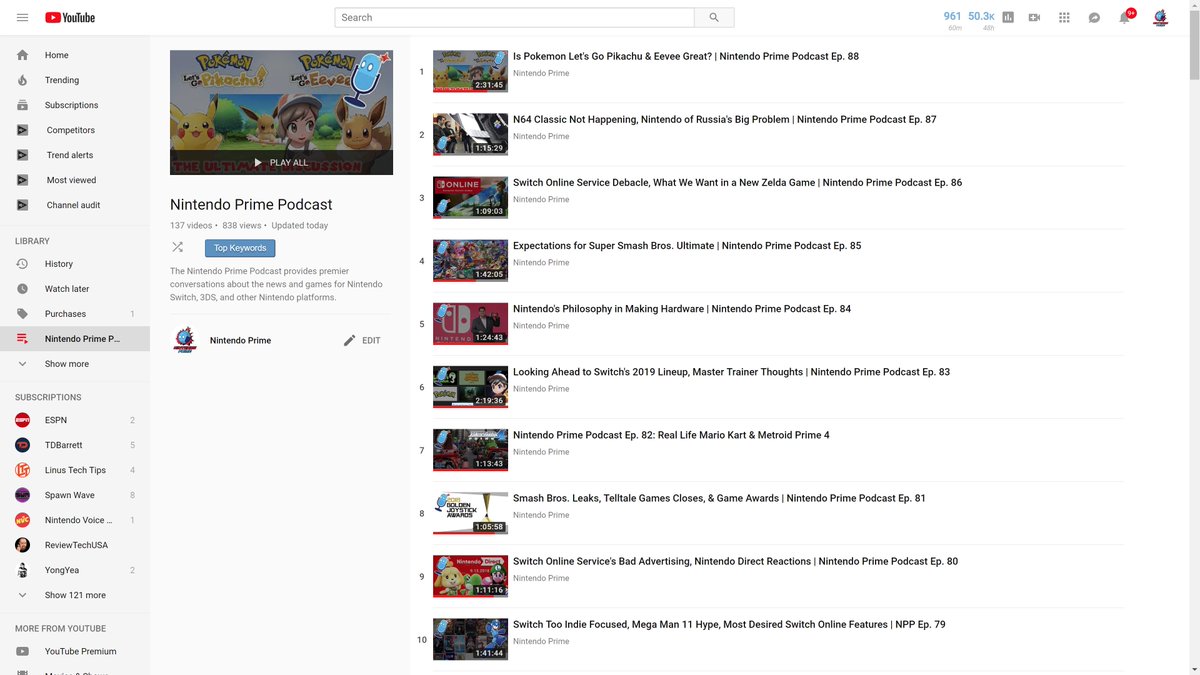The height and width of the screenshot is (675, 1200).
Task: Open the Nintendo Voice subscription
Action: (75, 520)
